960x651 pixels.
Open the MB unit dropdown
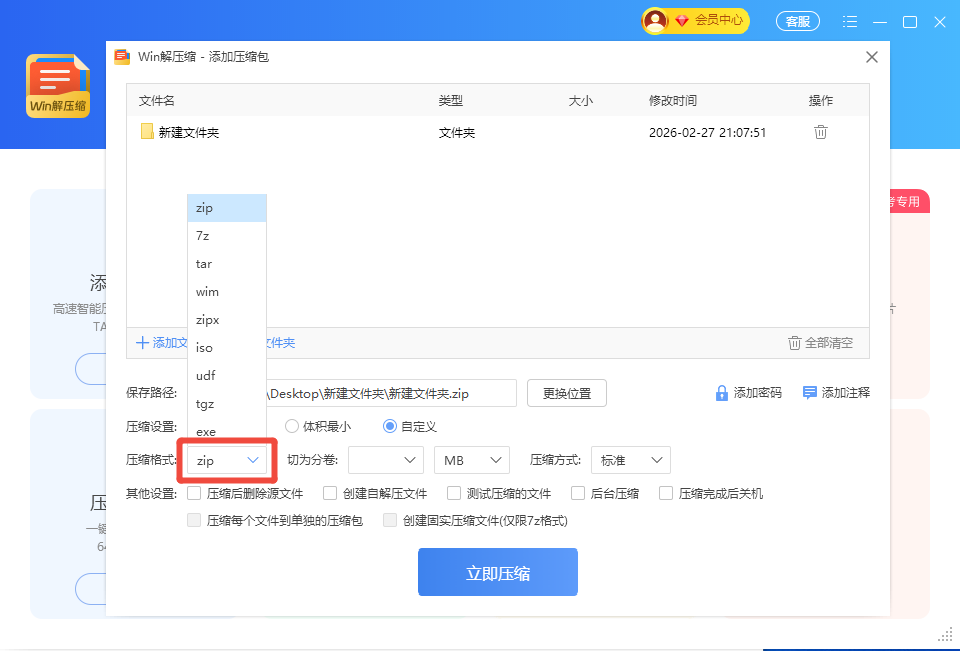[x=471, y=460]
